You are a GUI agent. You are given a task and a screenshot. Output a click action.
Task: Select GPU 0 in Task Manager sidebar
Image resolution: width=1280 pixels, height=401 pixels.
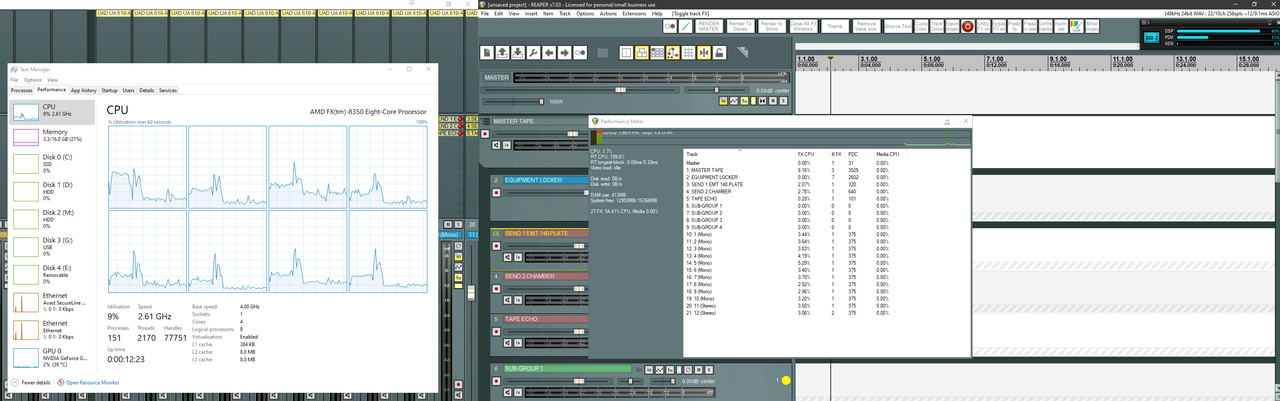coord(51,357)
